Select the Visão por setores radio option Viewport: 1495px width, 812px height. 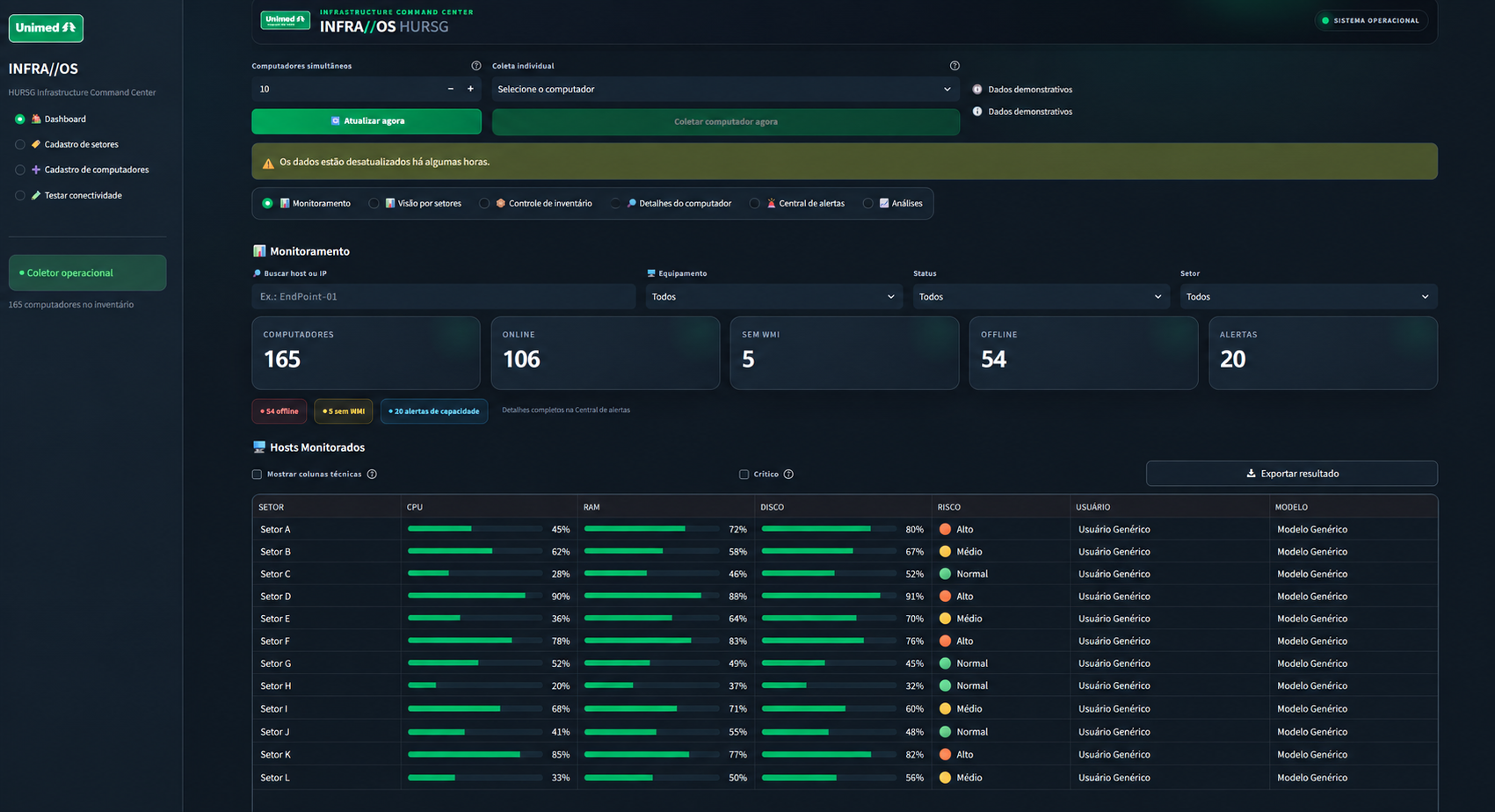click(x=374, y=204)
